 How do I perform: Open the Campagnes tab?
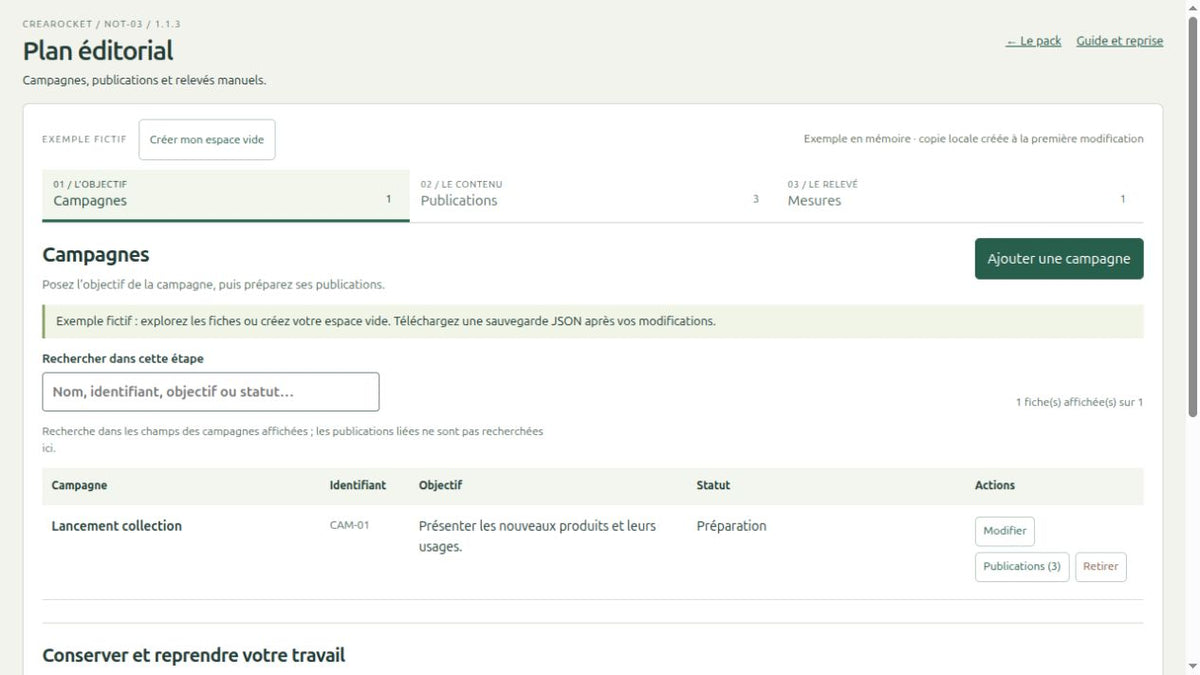(x=226, y=194)
